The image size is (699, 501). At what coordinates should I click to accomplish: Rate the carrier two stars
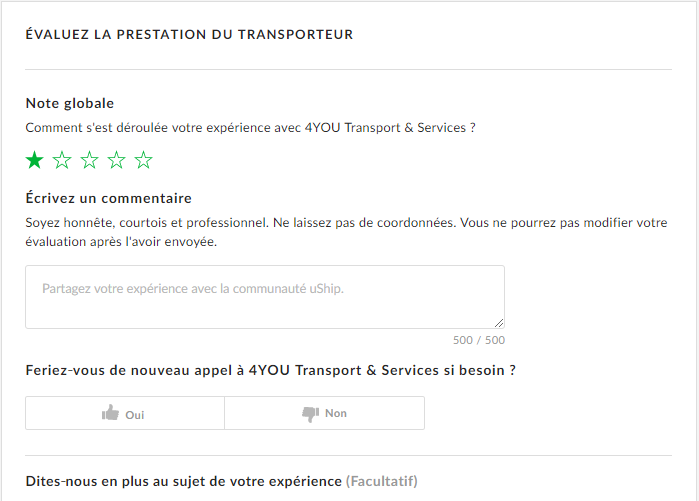(x=62, y=160)
